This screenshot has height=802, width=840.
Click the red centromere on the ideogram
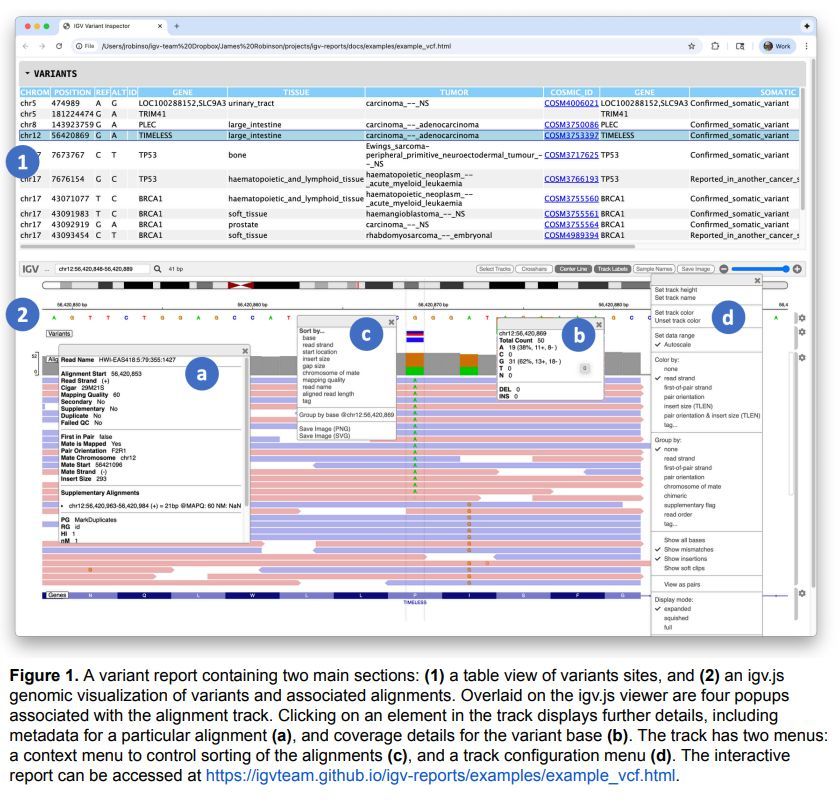pyautogui.click(x=241, y=285)
